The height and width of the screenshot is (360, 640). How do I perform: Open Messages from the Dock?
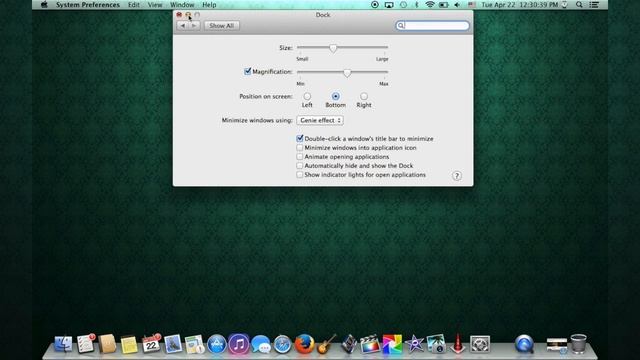point(261,344)
